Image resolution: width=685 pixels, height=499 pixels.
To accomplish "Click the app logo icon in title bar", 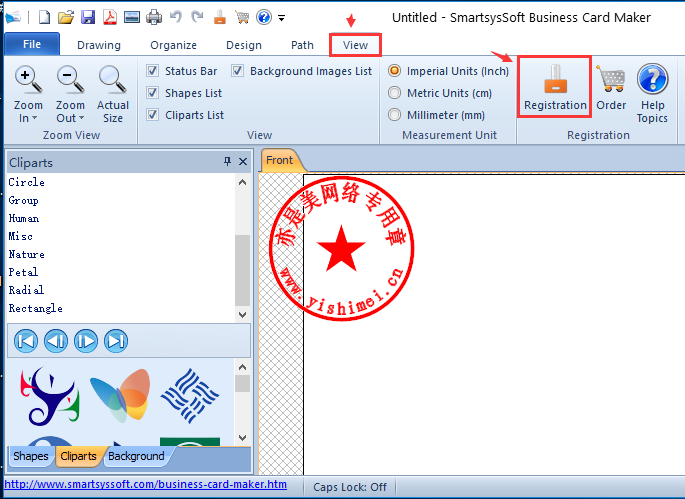I will click(x=13, y=18).
